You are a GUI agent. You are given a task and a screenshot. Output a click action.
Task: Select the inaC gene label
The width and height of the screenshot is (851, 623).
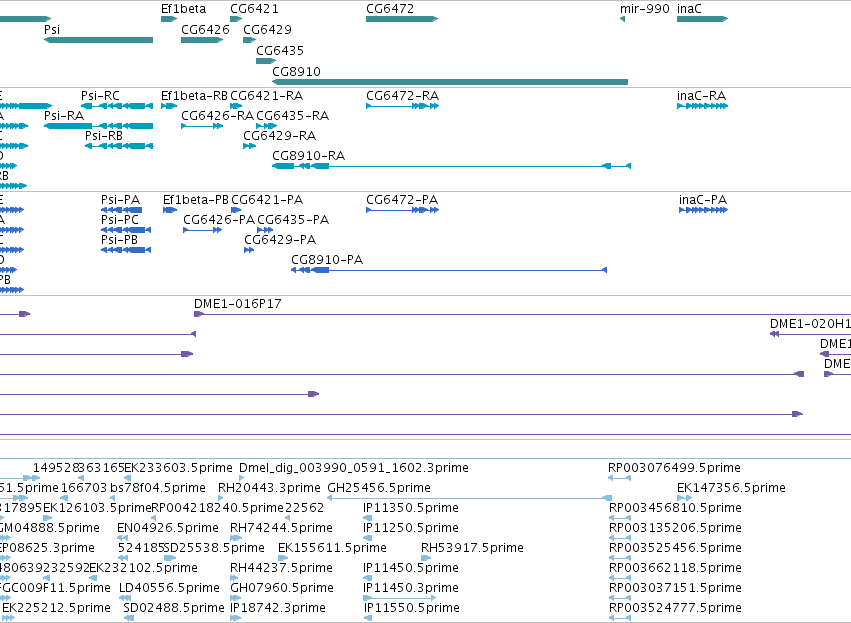point(689,9)
